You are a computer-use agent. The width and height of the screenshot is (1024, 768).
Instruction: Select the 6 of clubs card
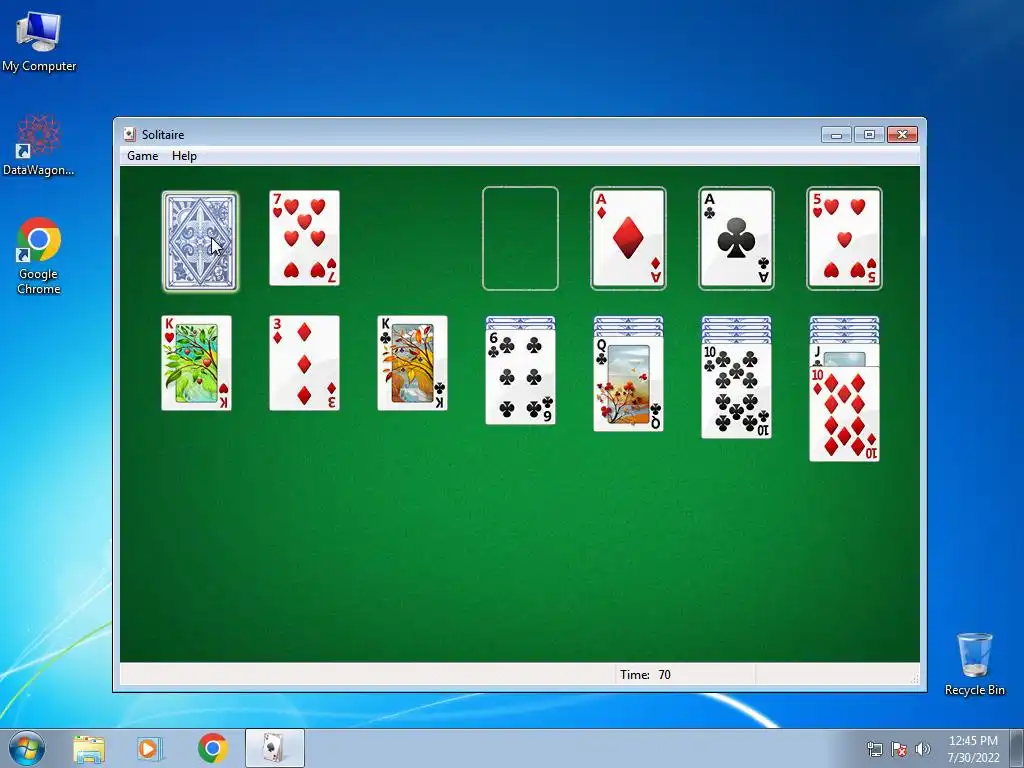[x=520, y=377]
